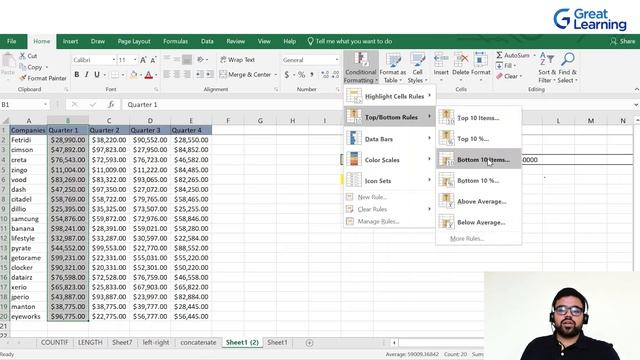Click the Cut scissors icon
The image size is (640, 360).
pos(22,56)
